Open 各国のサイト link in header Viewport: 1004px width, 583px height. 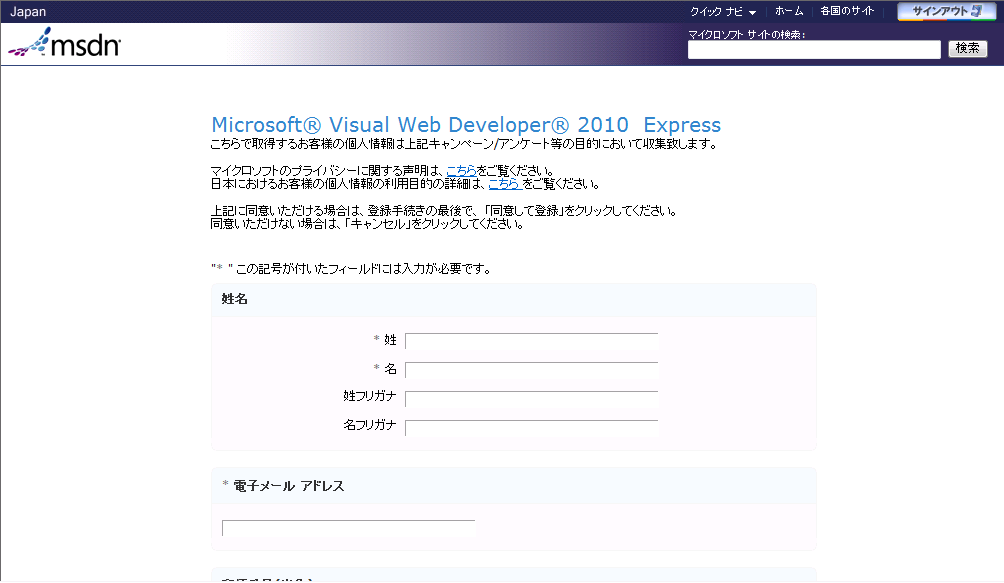click(x=846, y=11)
